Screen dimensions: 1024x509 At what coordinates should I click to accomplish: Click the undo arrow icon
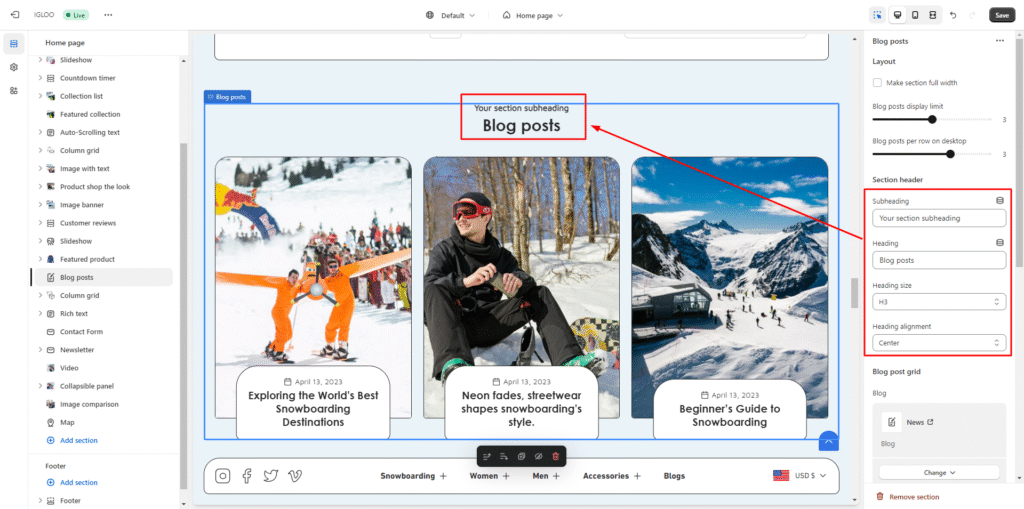[x=953, y=15]
